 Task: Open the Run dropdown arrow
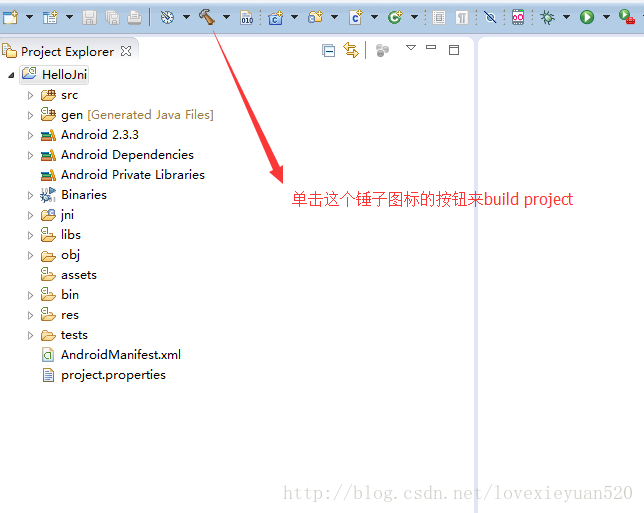[x=606, y=17]
